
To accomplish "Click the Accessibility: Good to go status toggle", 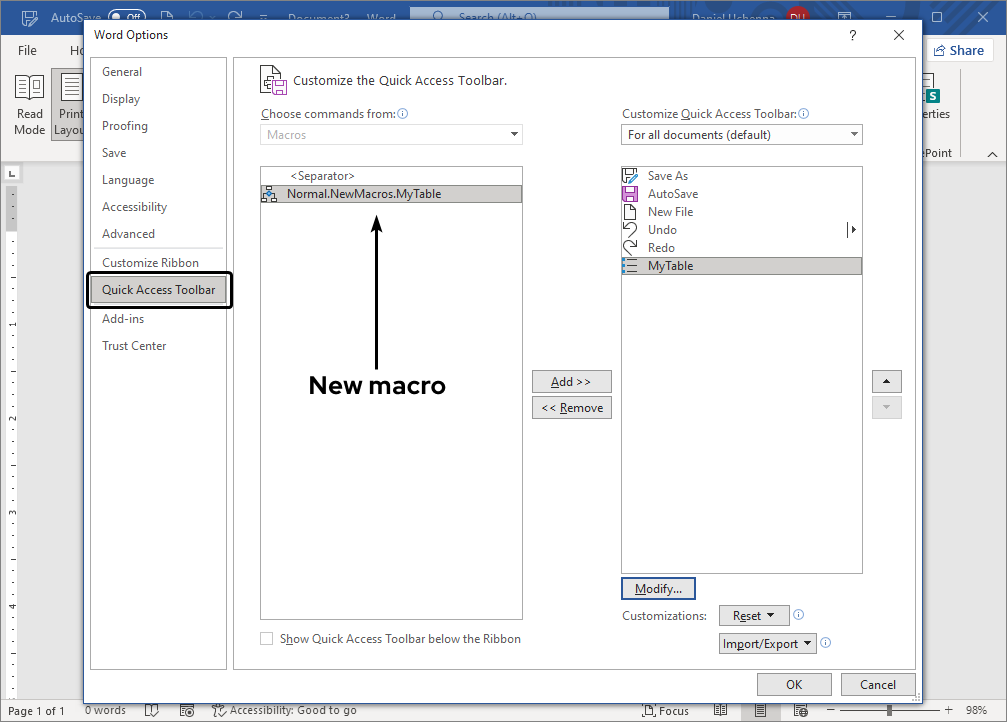I will point(284,710).
